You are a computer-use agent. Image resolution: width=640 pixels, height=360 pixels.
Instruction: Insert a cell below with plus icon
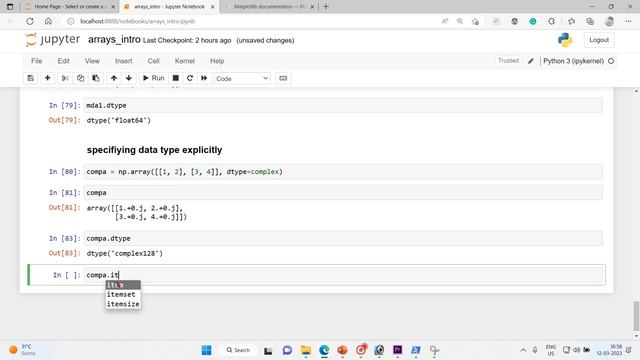coord(47,78)
